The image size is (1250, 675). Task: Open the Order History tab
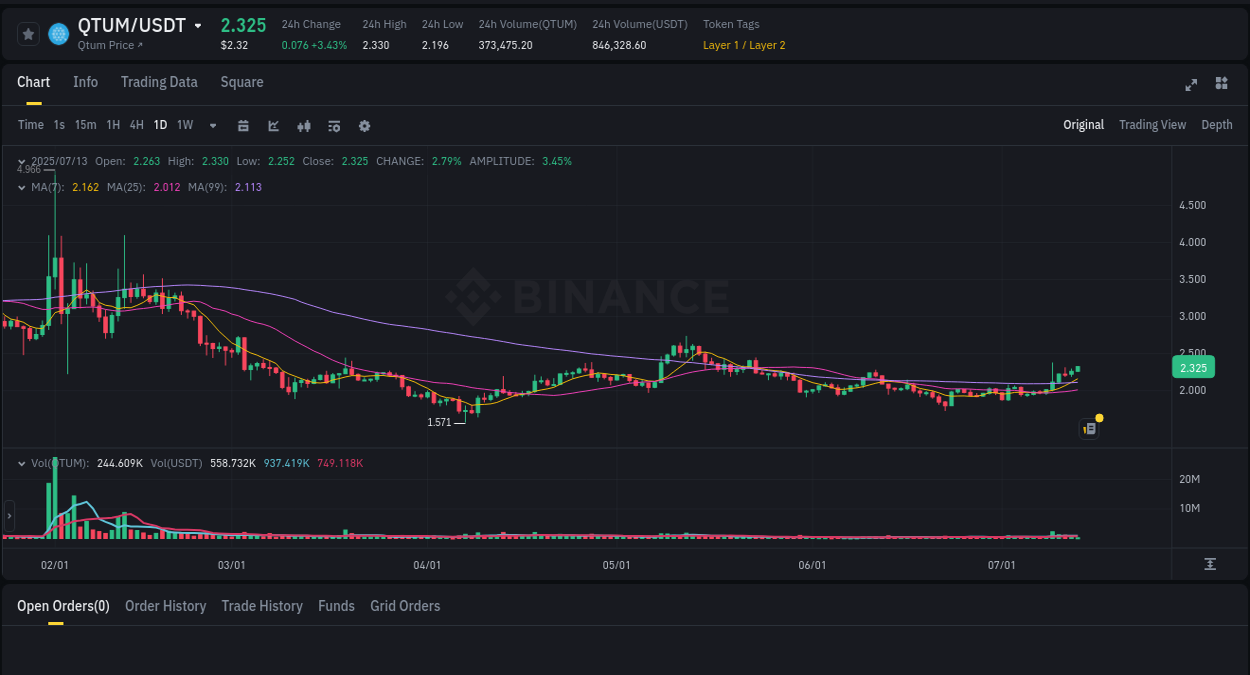click(165, 605)
